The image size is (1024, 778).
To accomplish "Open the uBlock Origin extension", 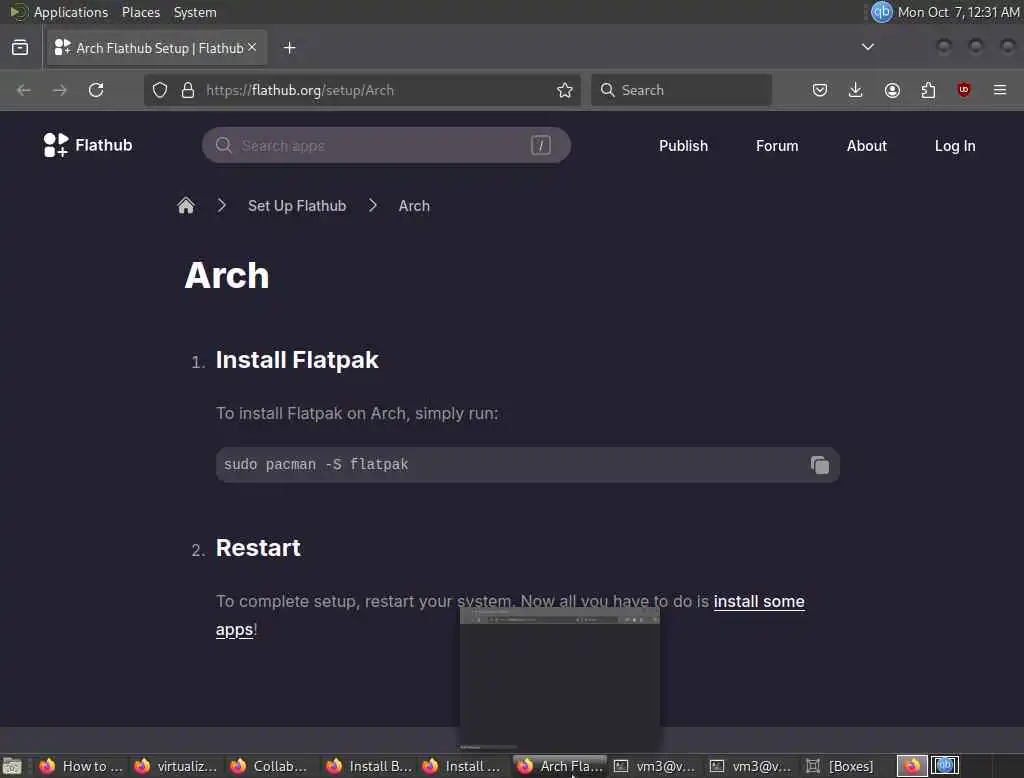I will tap(963, 90).
